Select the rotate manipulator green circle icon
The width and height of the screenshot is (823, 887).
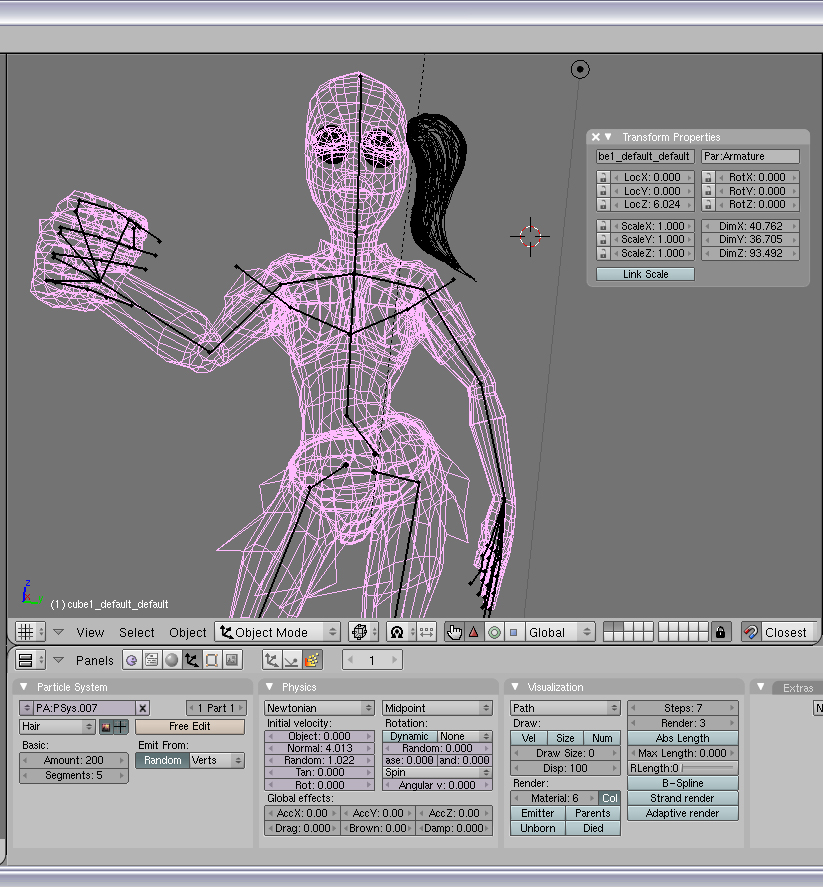click(494, 632)
